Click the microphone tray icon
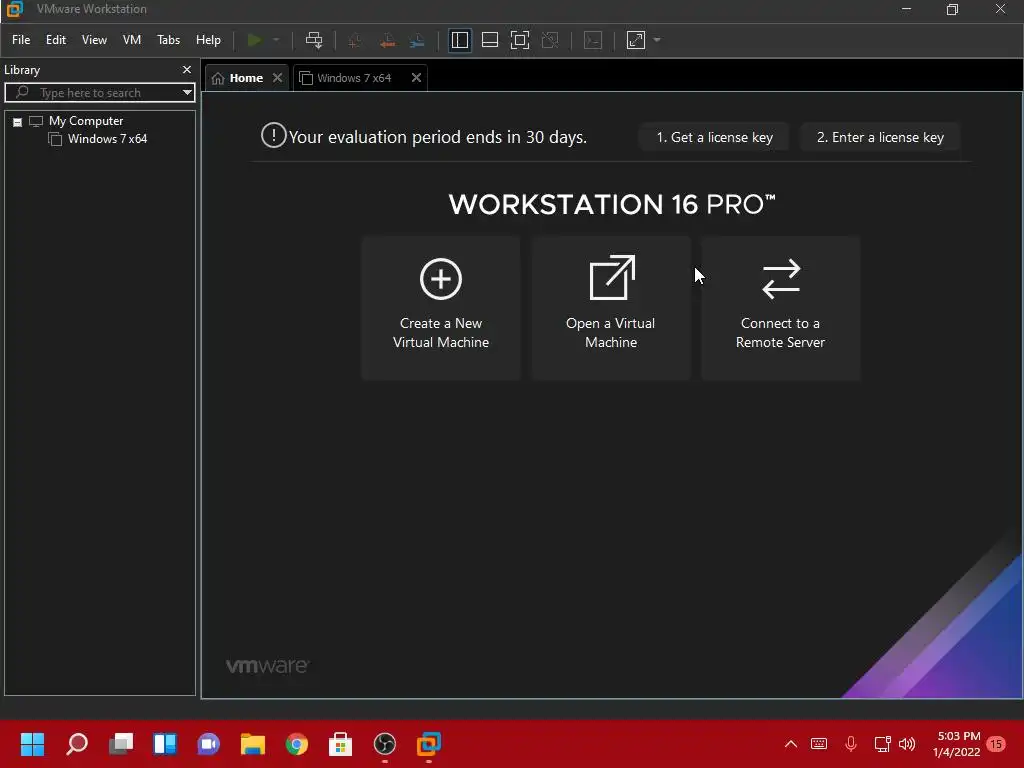 [850, 744]
